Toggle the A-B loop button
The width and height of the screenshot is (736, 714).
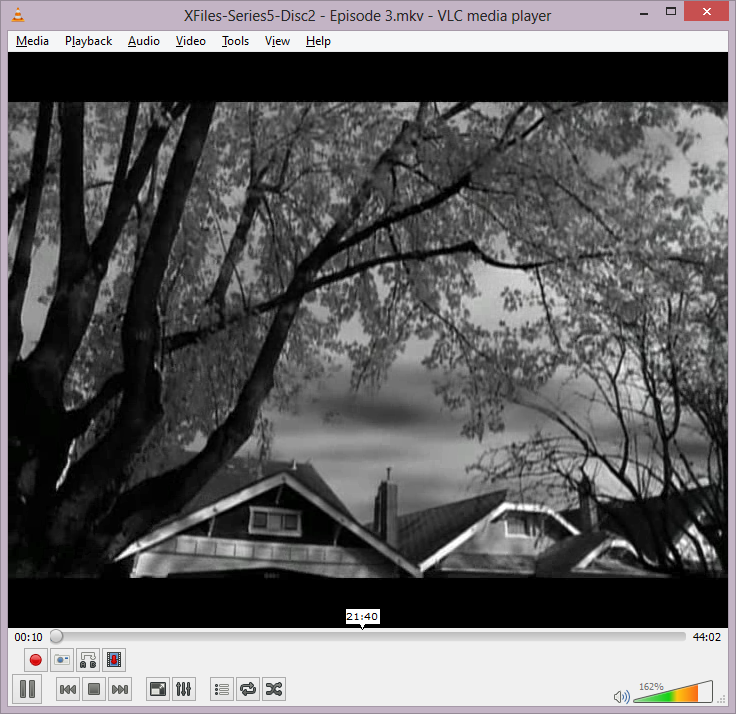coord(88,660)
